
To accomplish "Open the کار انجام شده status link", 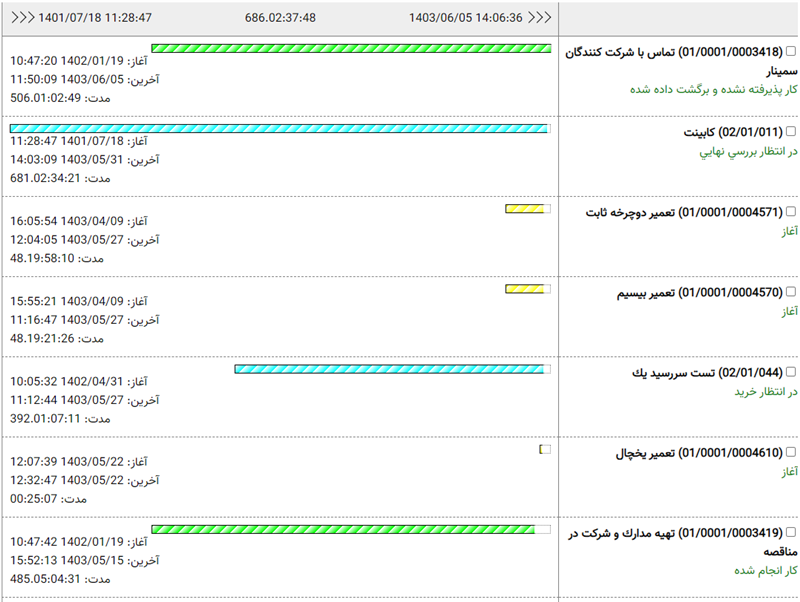I will 763,570.
